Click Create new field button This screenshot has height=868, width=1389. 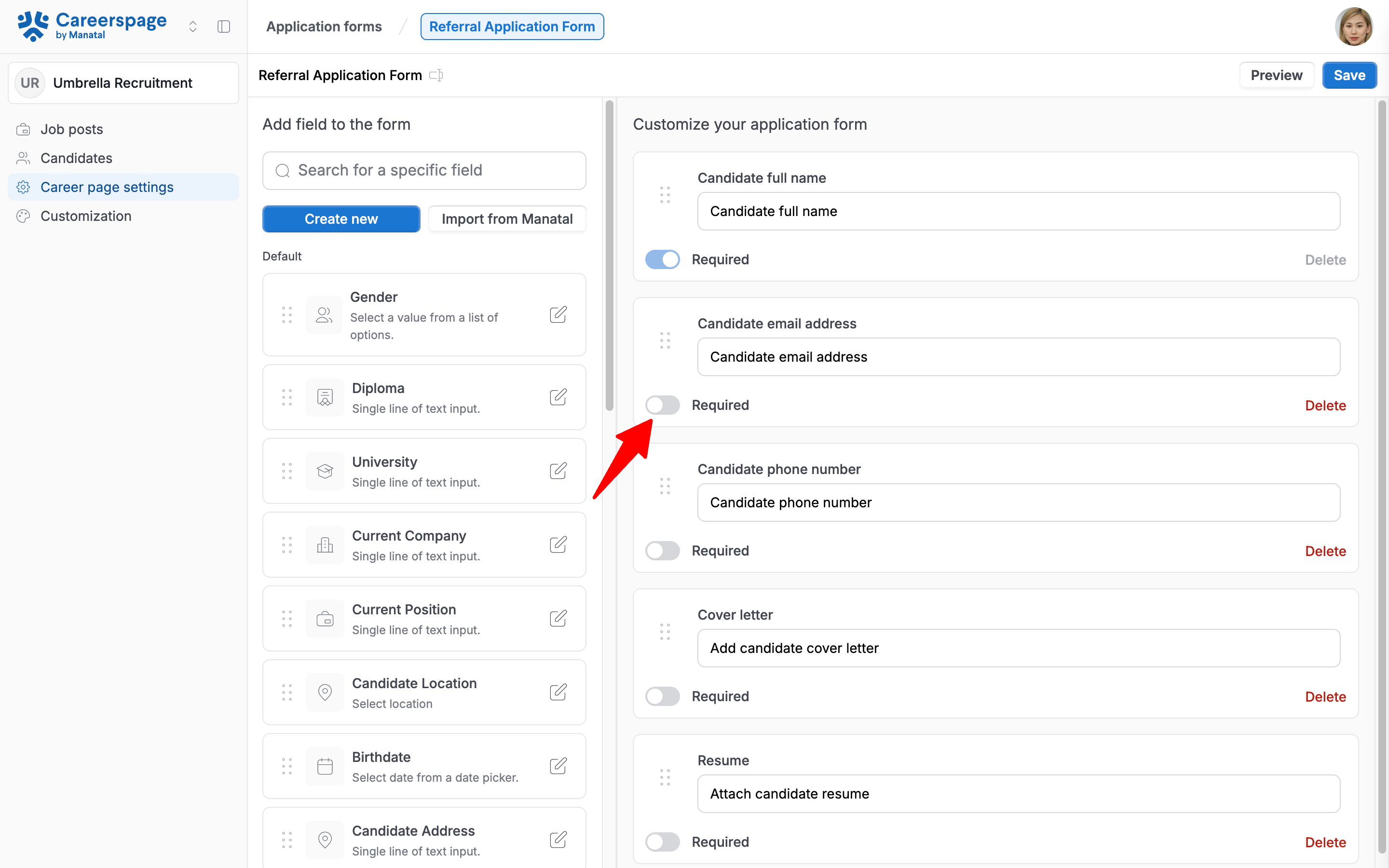[x=341, y=219]
